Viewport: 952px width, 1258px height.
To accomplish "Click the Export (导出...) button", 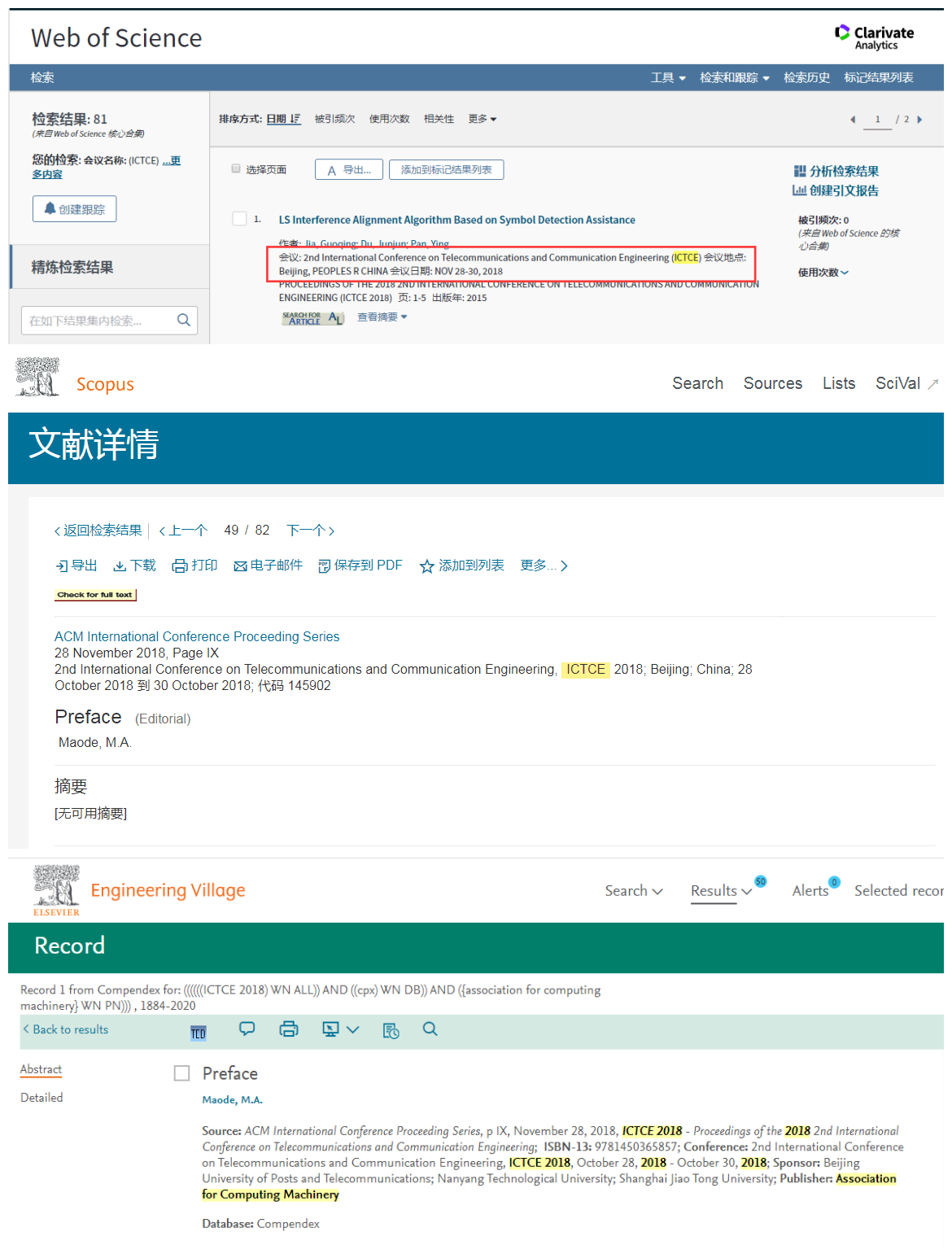I will click(348, 169).
